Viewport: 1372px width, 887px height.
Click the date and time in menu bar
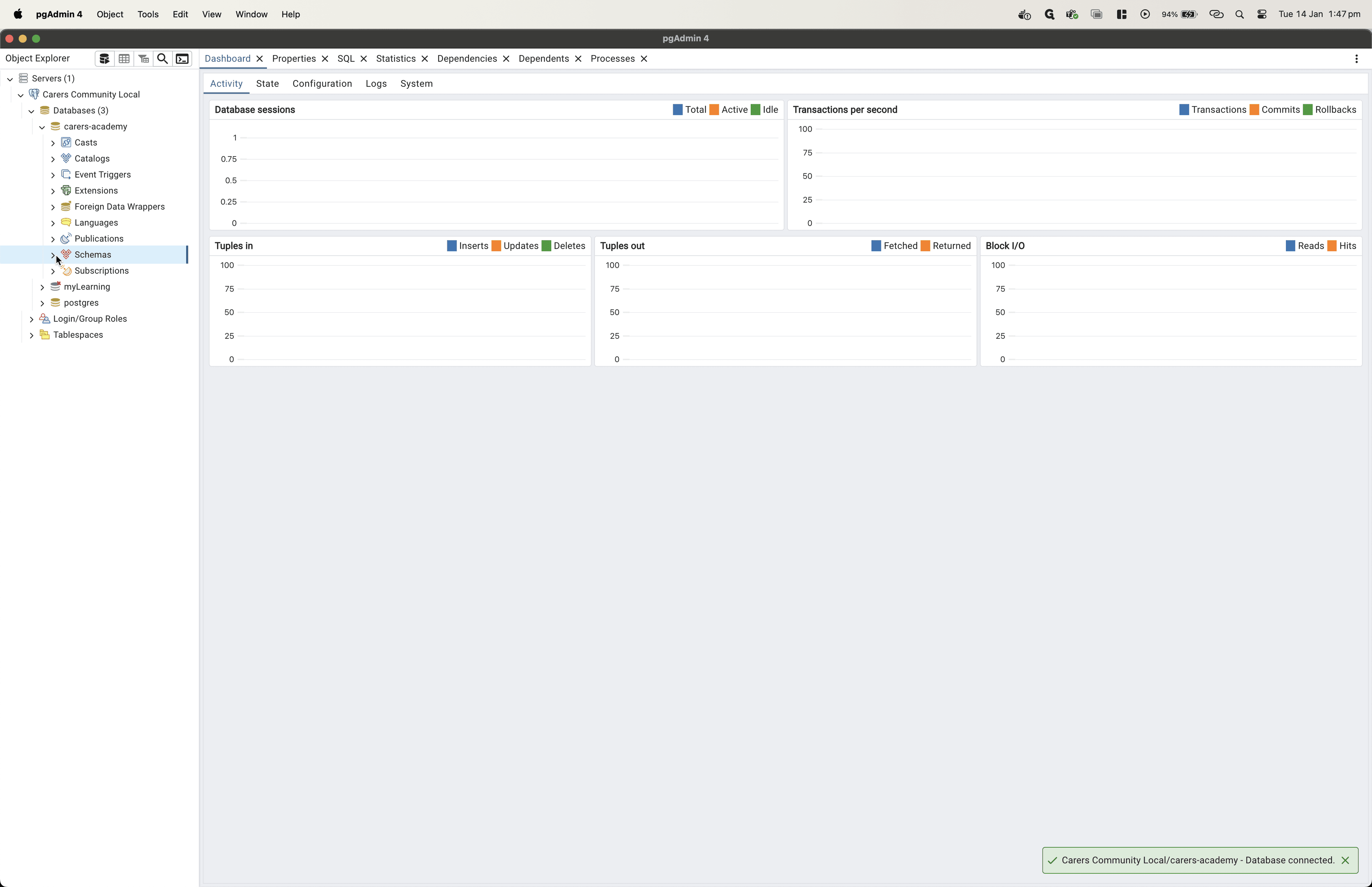1319,14
